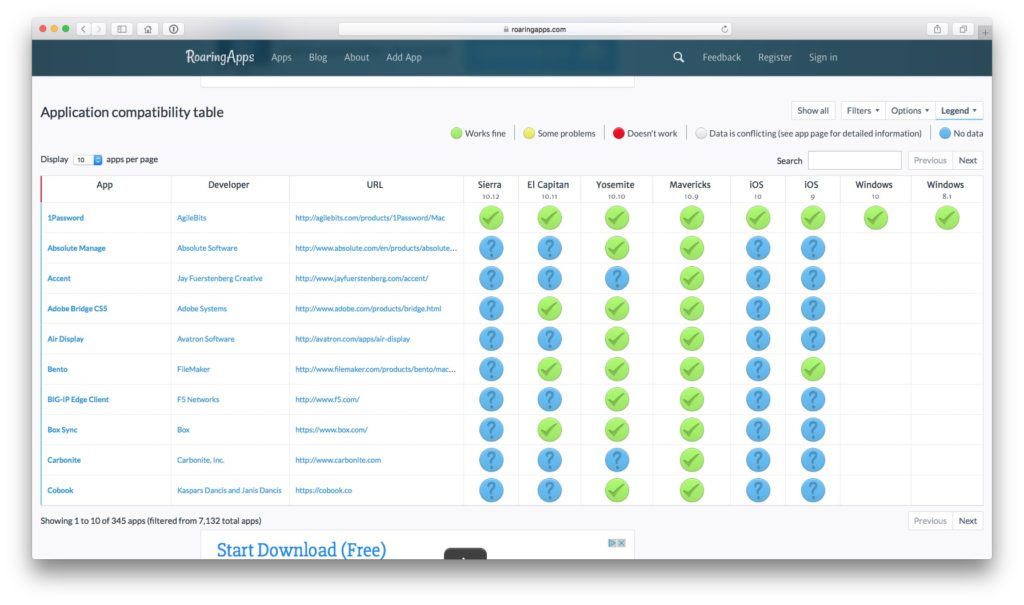Click 1Password Sierra works-fine checkmark

click(491, 218)
